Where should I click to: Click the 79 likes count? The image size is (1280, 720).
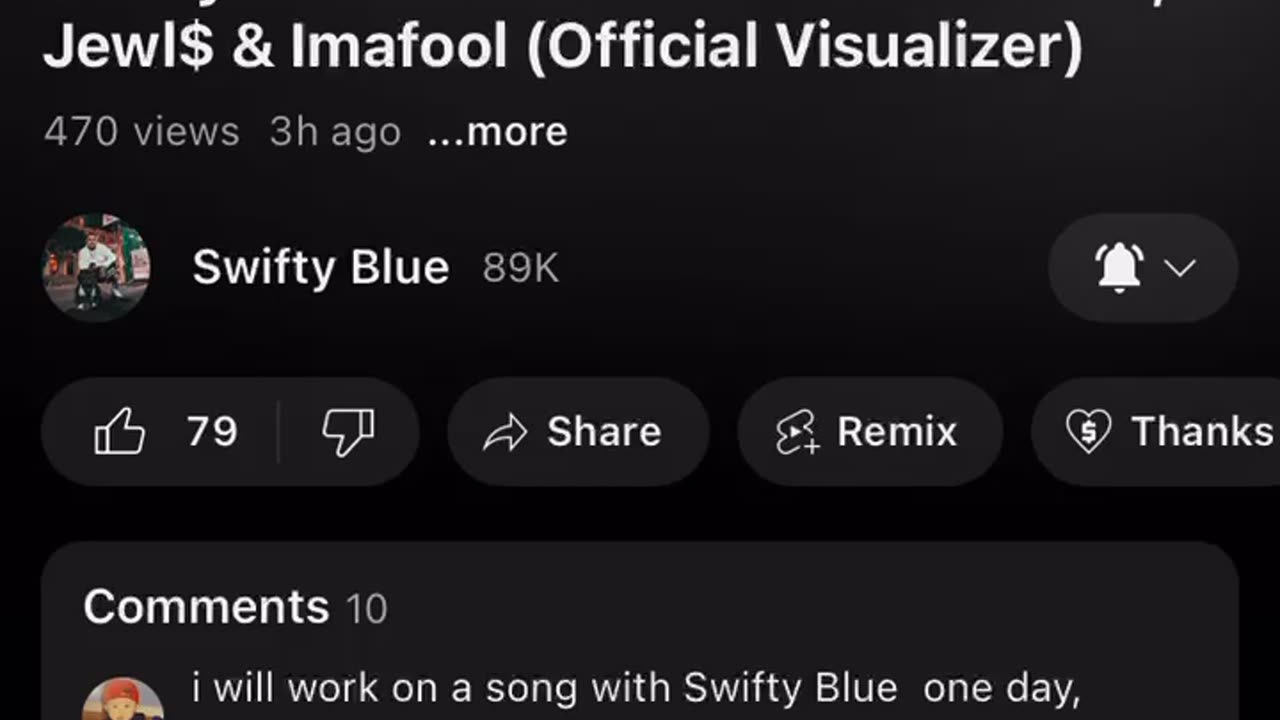212,432
